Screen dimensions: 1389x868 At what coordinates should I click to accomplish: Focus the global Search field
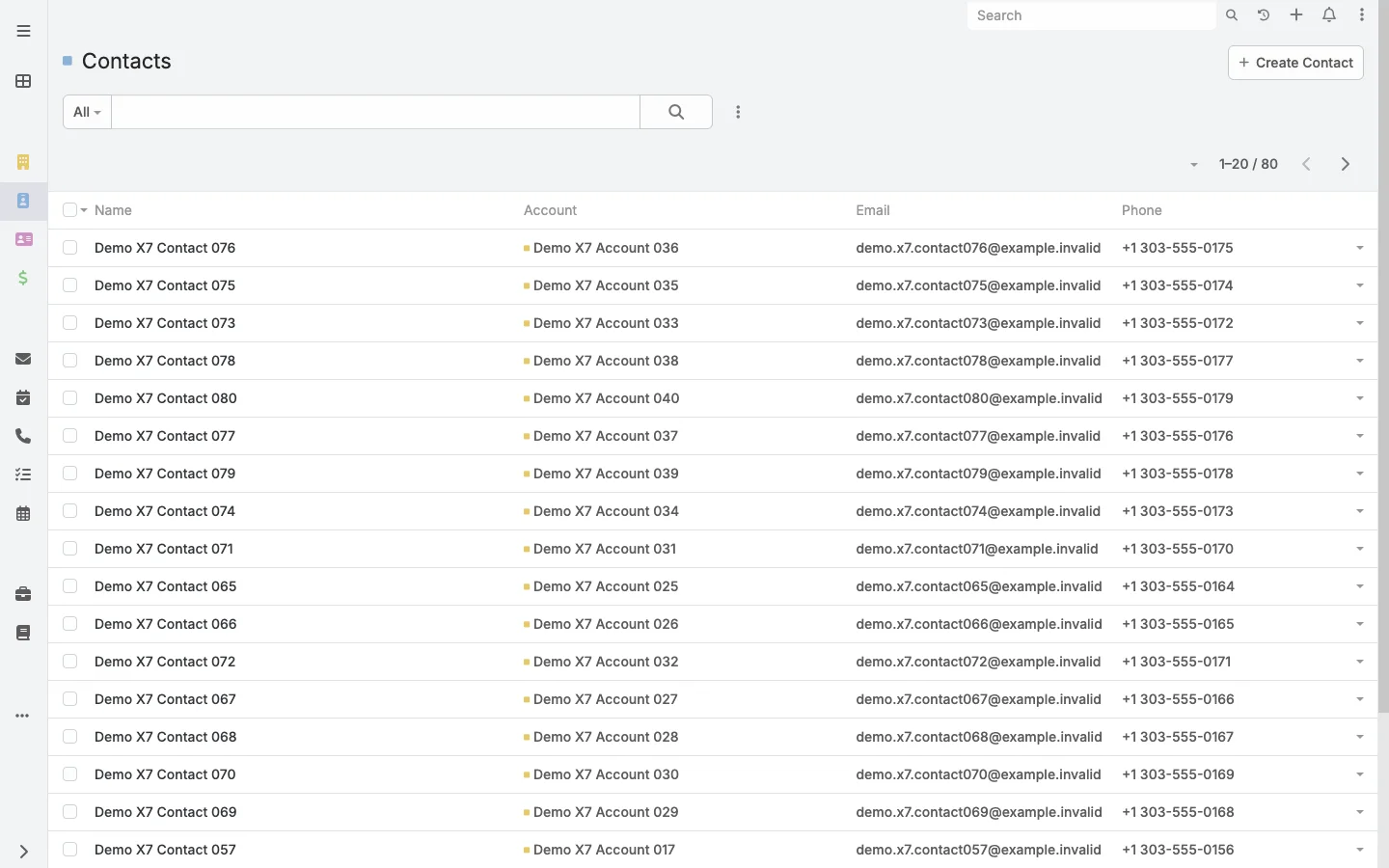[x=1091, y=15]
